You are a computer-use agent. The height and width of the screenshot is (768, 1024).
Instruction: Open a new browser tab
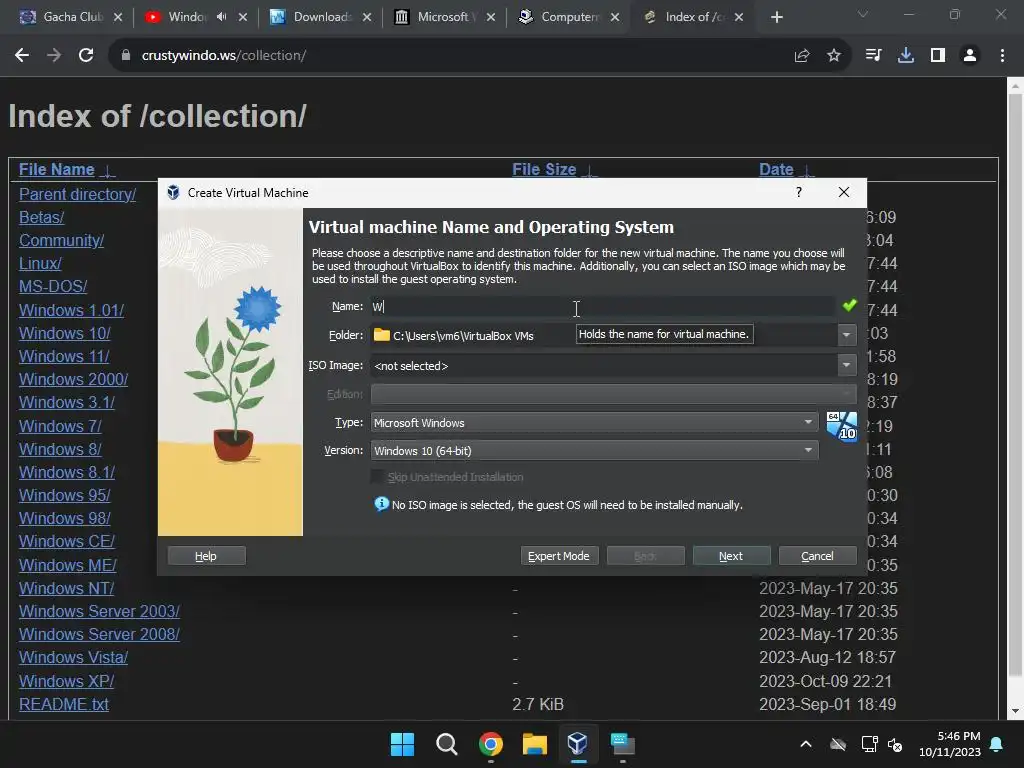pos(776,17)
